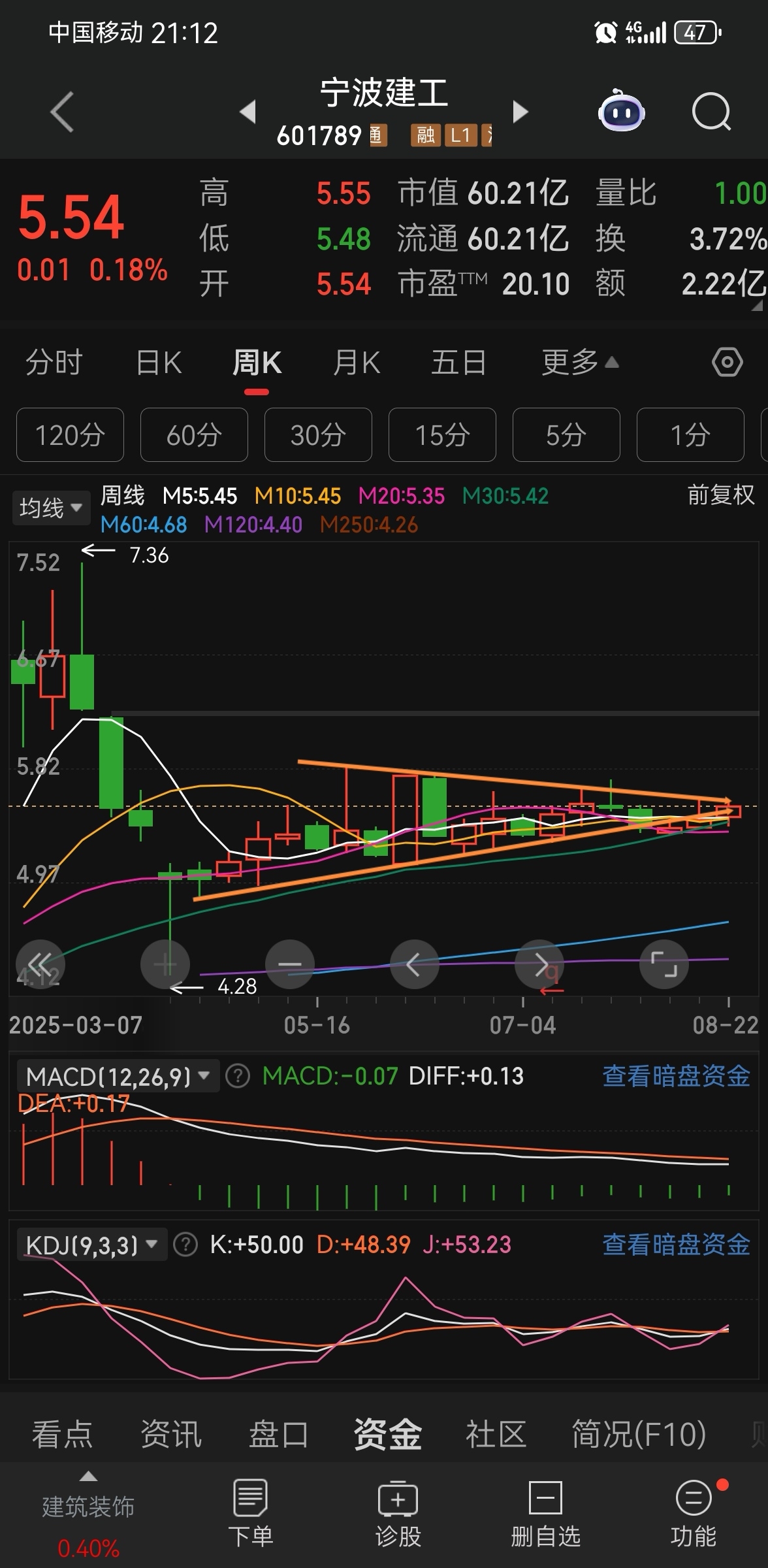Tap the 4G signal strength indicator
Screen dimensions: 768x1568
click(645, 32)
